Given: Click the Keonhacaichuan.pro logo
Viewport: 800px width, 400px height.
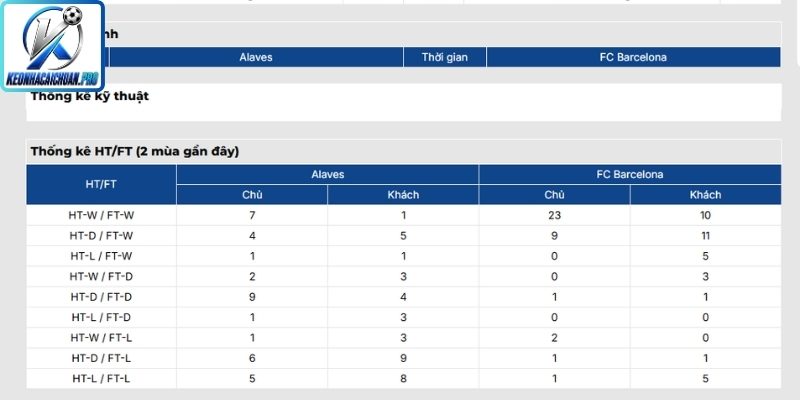Looking at the screenshot, I should tap(53, 46).
